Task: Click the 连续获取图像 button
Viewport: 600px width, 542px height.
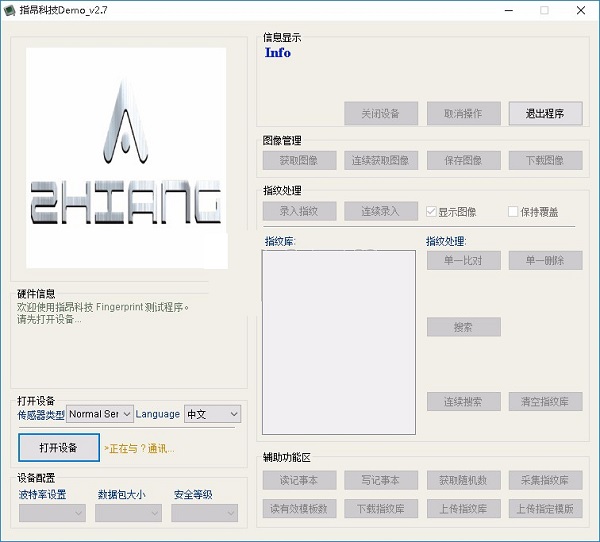Action: (x=381, y=160)
